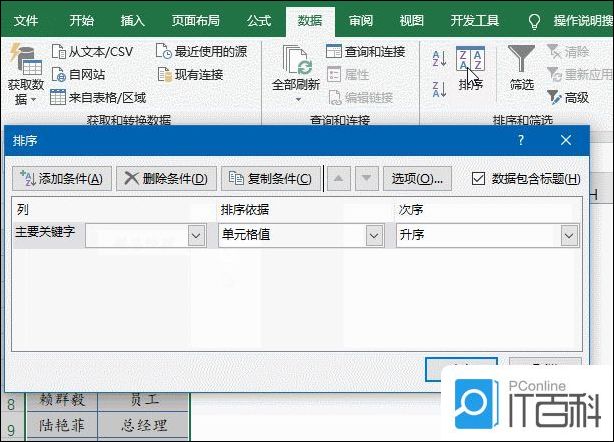This screenshot has width=614, height=442.
Task: Open the 排序依据 单元格值 dropdown
Action: [374, 235]
